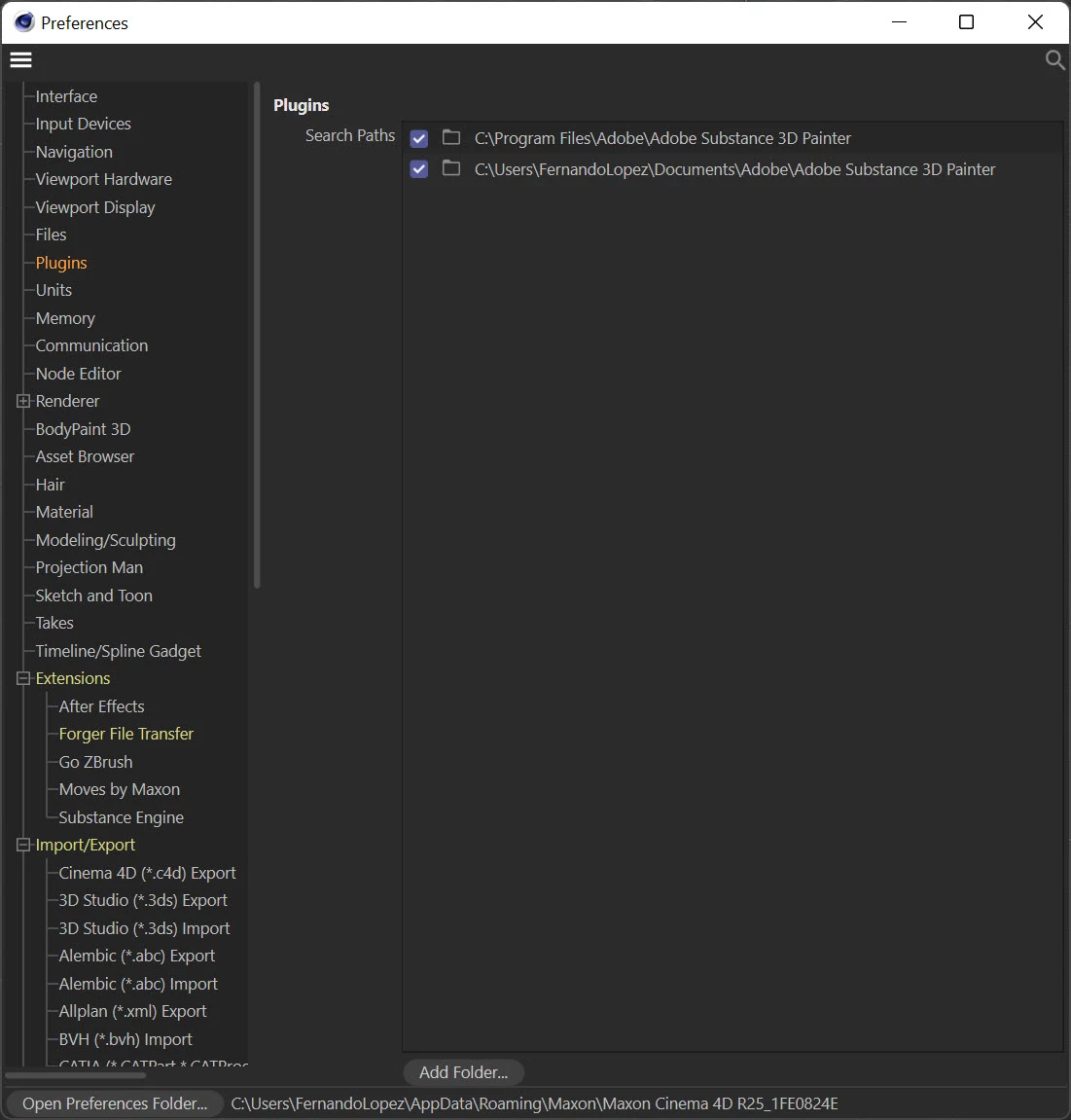Select Moves by Maxon
Screen dimensions: 1071x1120
(x=120, y=790)
